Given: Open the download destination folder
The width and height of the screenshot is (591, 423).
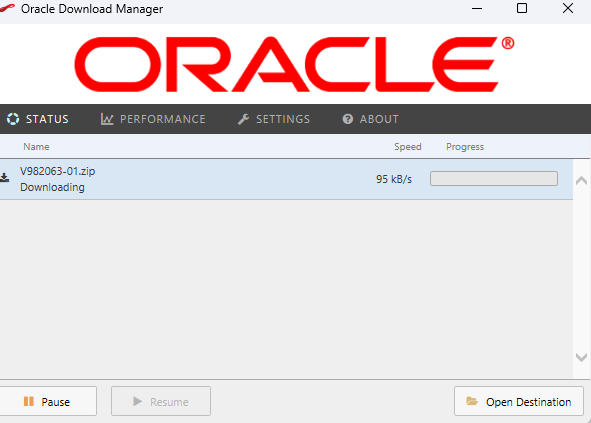Looking at the screenshot, I should pos(519,402).
